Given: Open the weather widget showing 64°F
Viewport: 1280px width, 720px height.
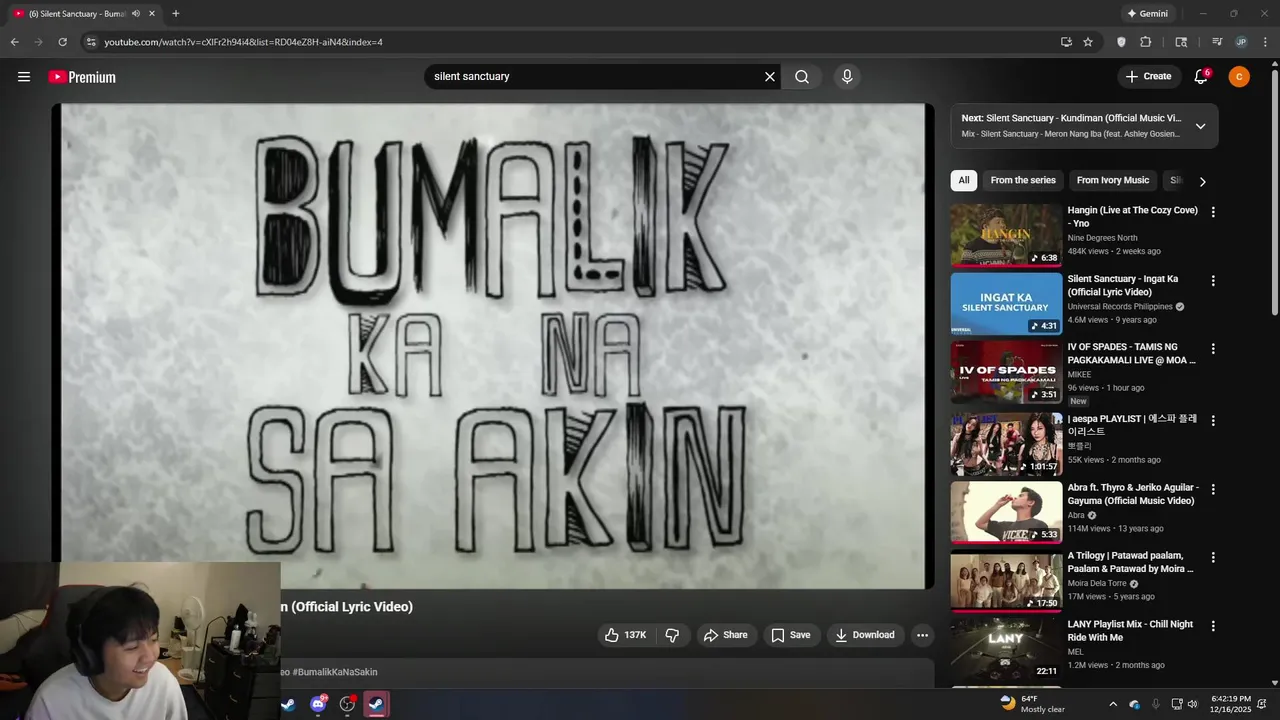Looking at the screenshot, I should pyautogui.click(x=1032, y=704).
